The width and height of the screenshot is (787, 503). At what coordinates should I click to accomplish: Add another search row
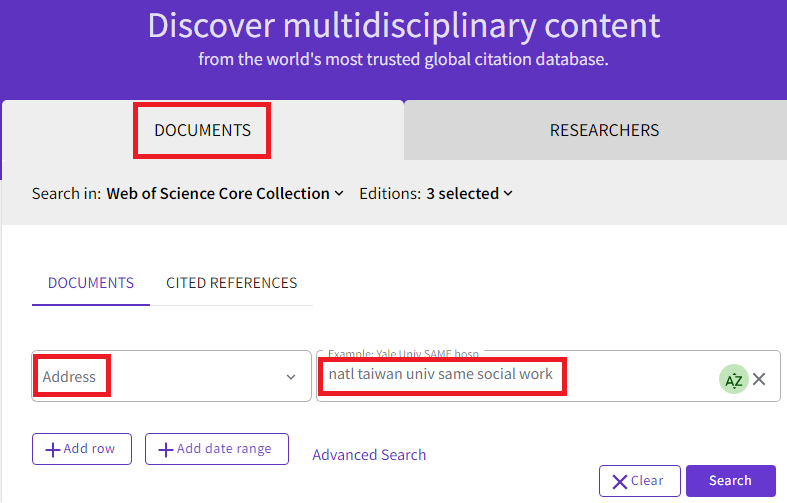(x=82, y=449)
